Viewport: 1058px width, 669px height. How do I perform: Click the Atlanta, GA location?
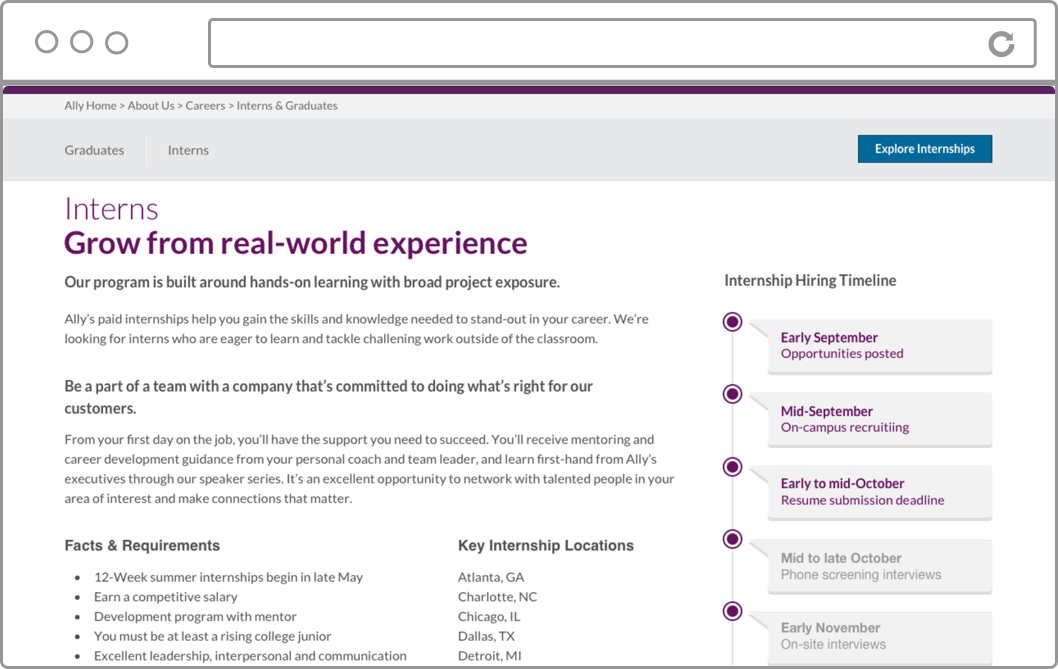(x=491, y=577)
